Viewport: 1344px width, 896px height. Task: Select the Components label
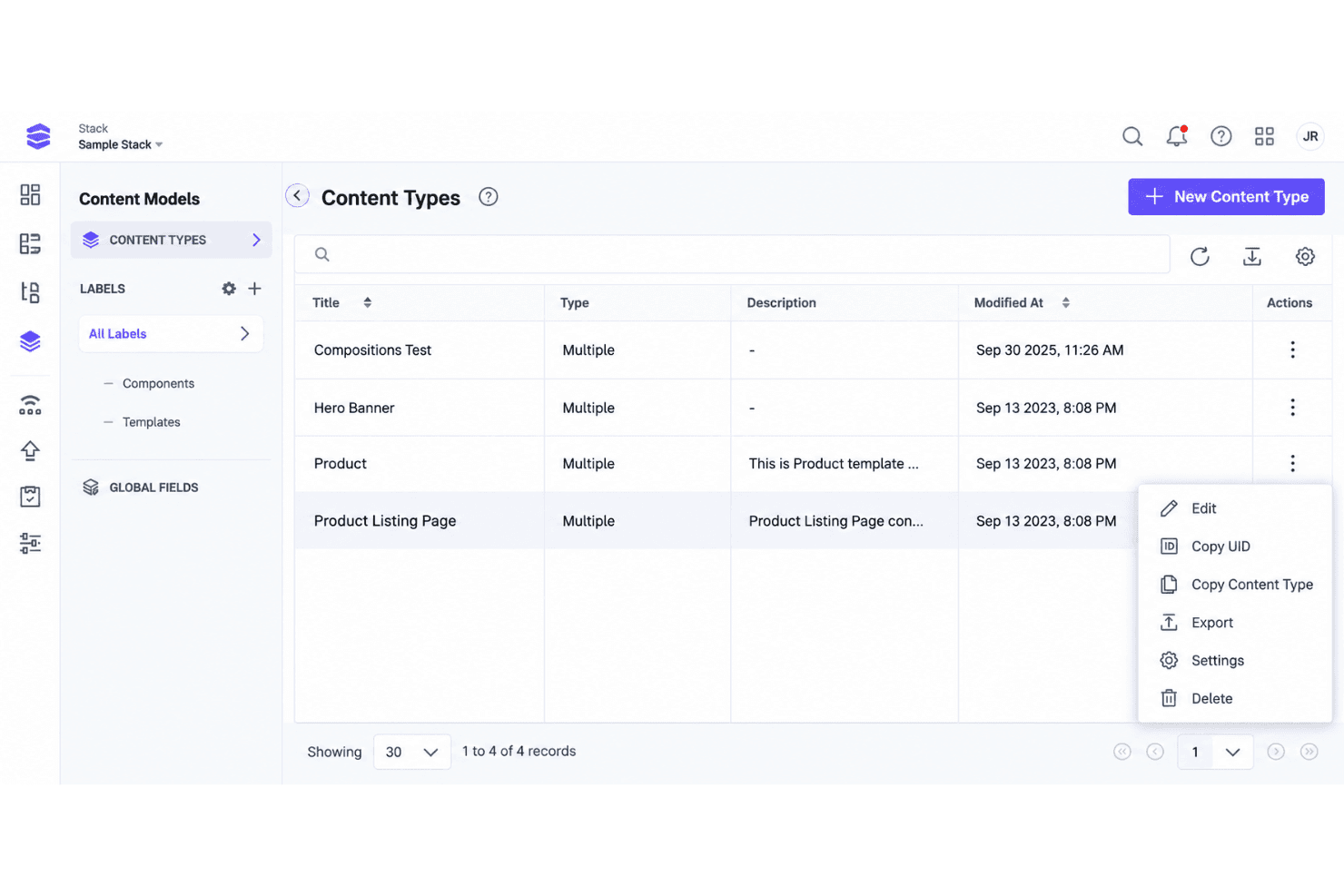158,383
